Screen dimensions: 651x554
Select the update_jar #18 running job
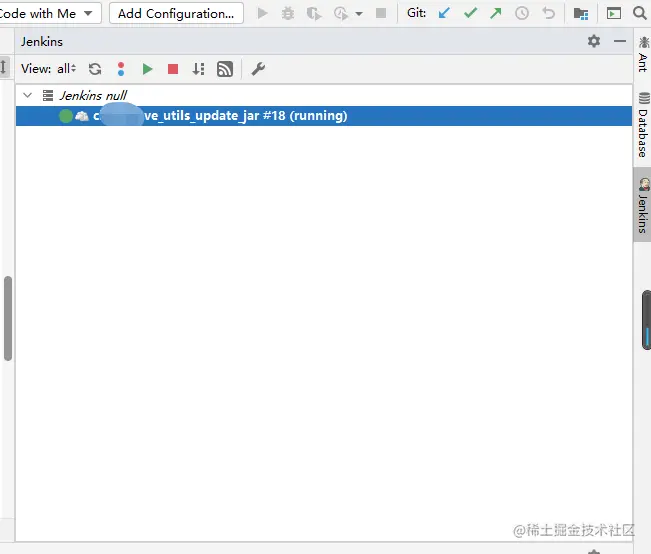[324, 116]
